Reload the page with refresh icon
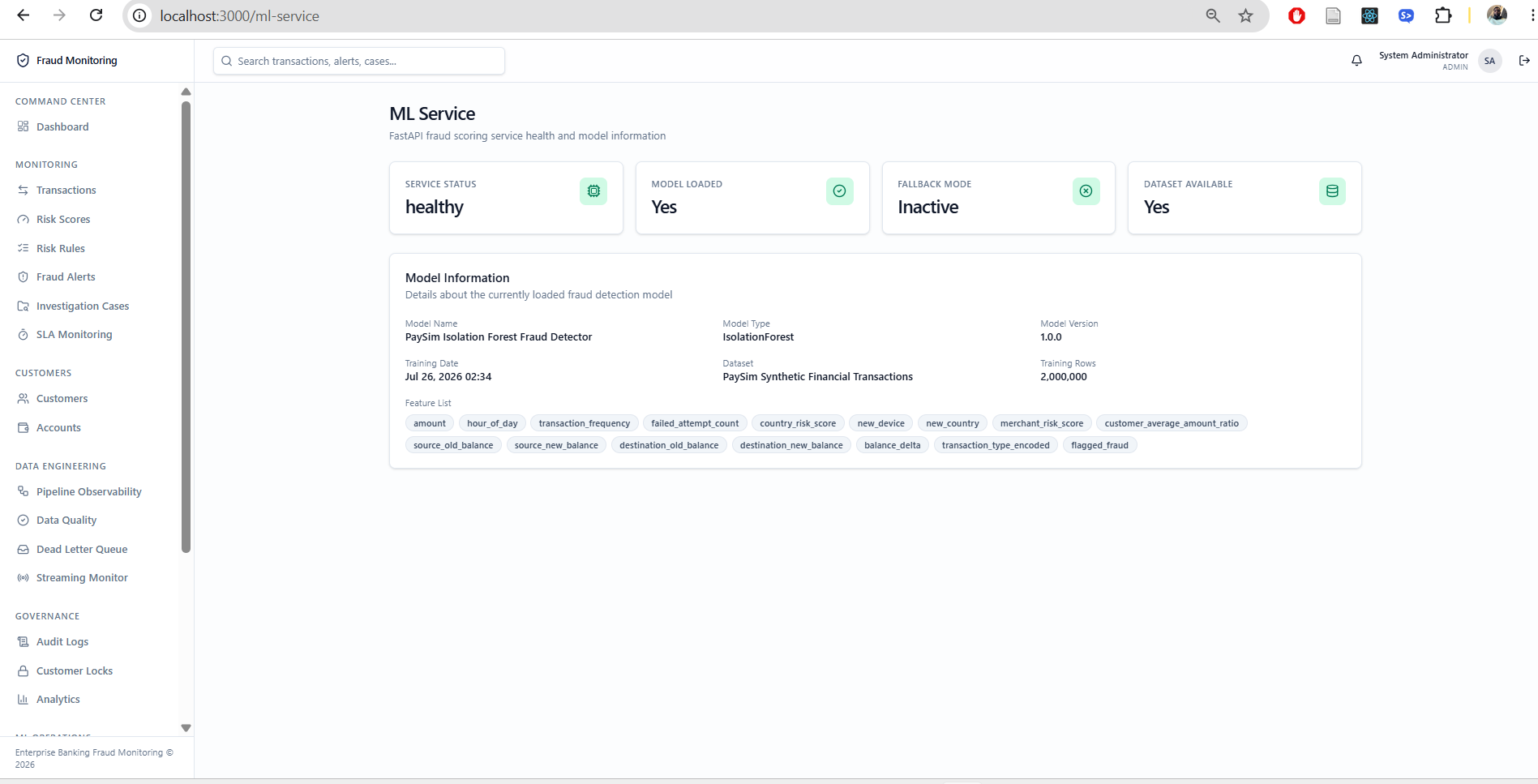This screenshot has height=784, width=1538. click(96, 15)
